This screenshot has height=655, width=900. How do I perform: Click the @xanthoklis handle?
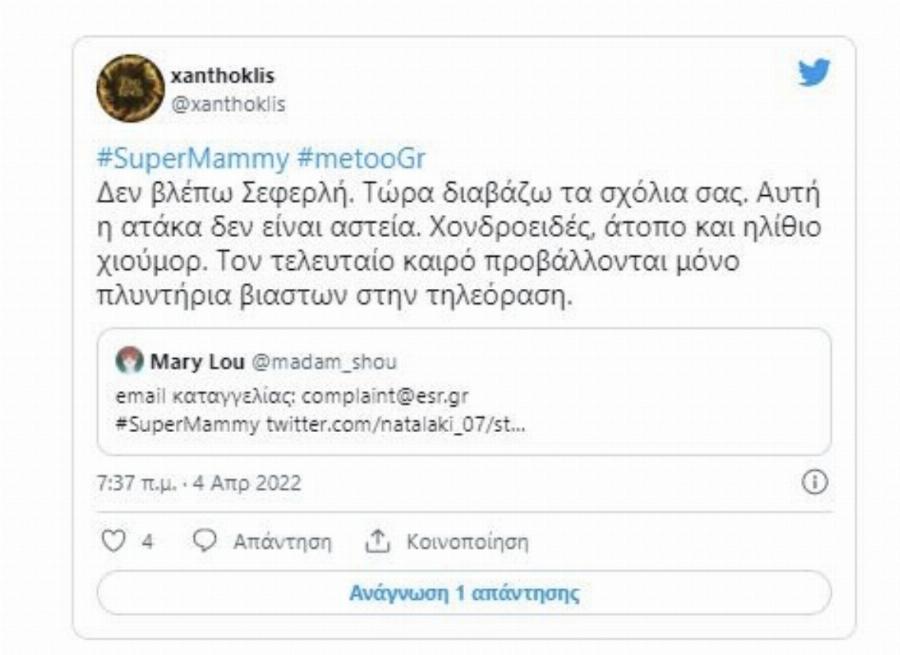click(228, 101)
